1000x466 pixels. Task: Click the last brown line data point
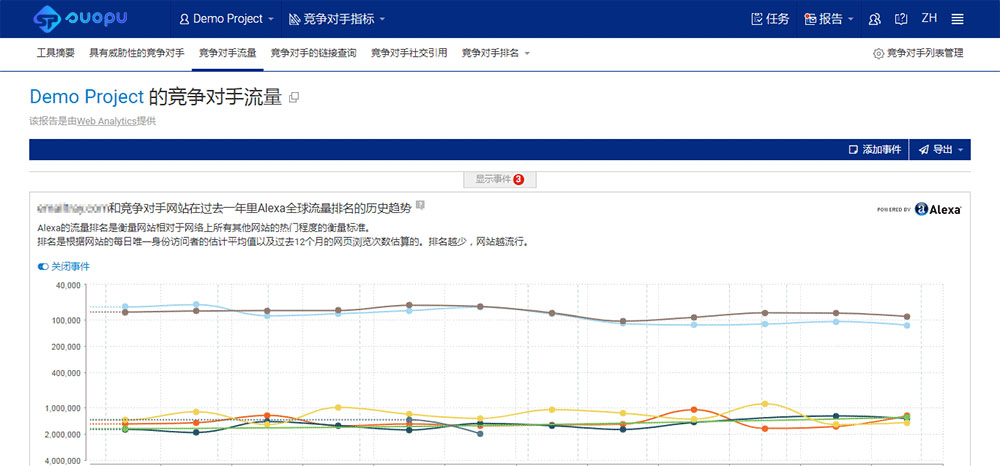pyautogui.click(x=906, y=317)
